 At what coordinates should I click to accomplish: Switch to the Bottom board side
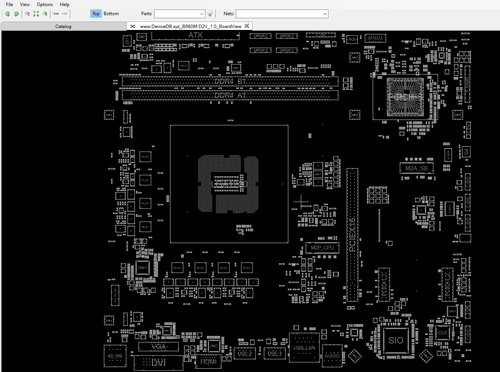pyautogui.click(x=111, y=14)
